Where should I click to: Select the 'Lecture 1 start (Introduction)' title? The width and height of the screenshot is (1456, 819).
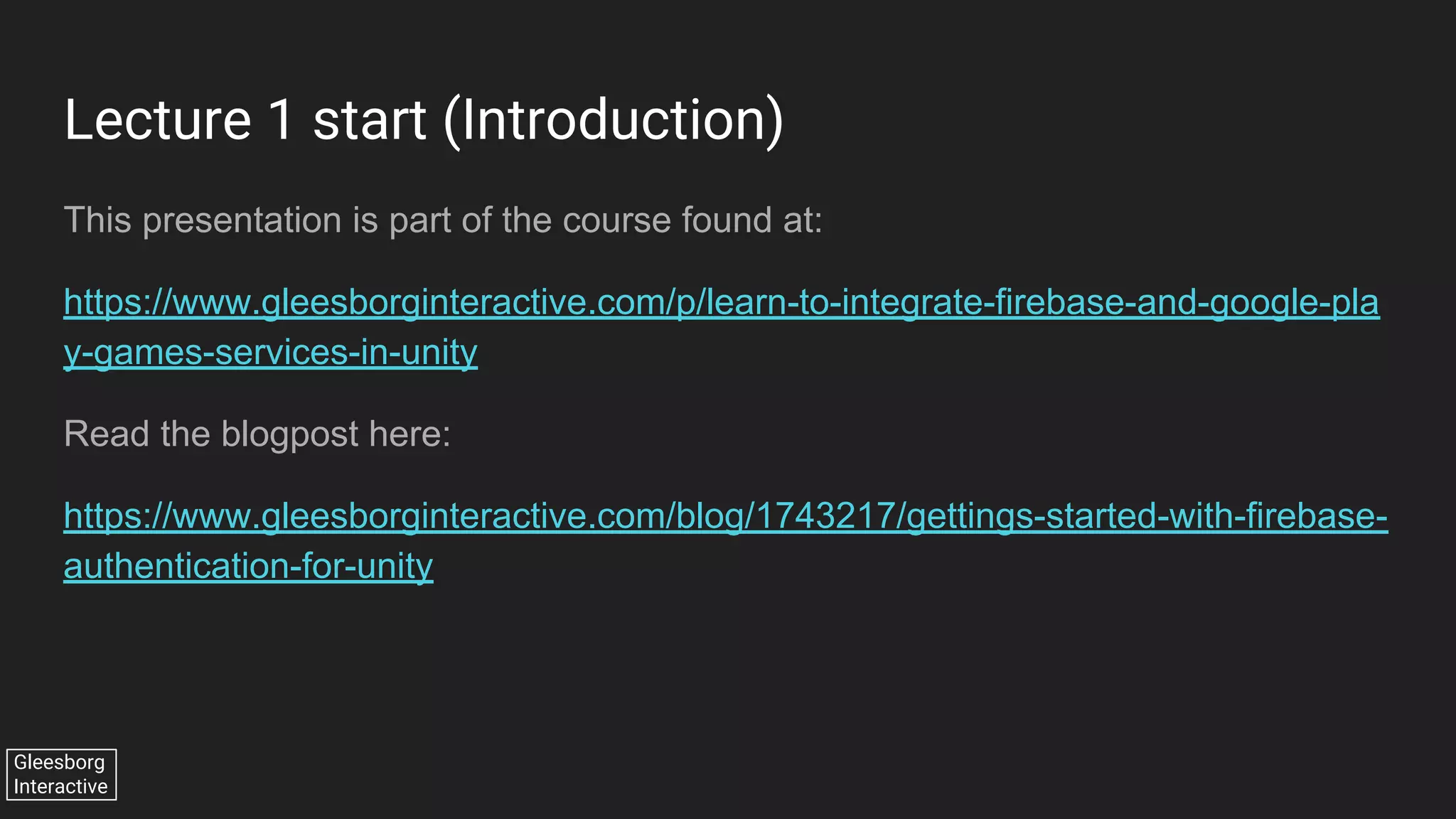(x=424, y=119)
